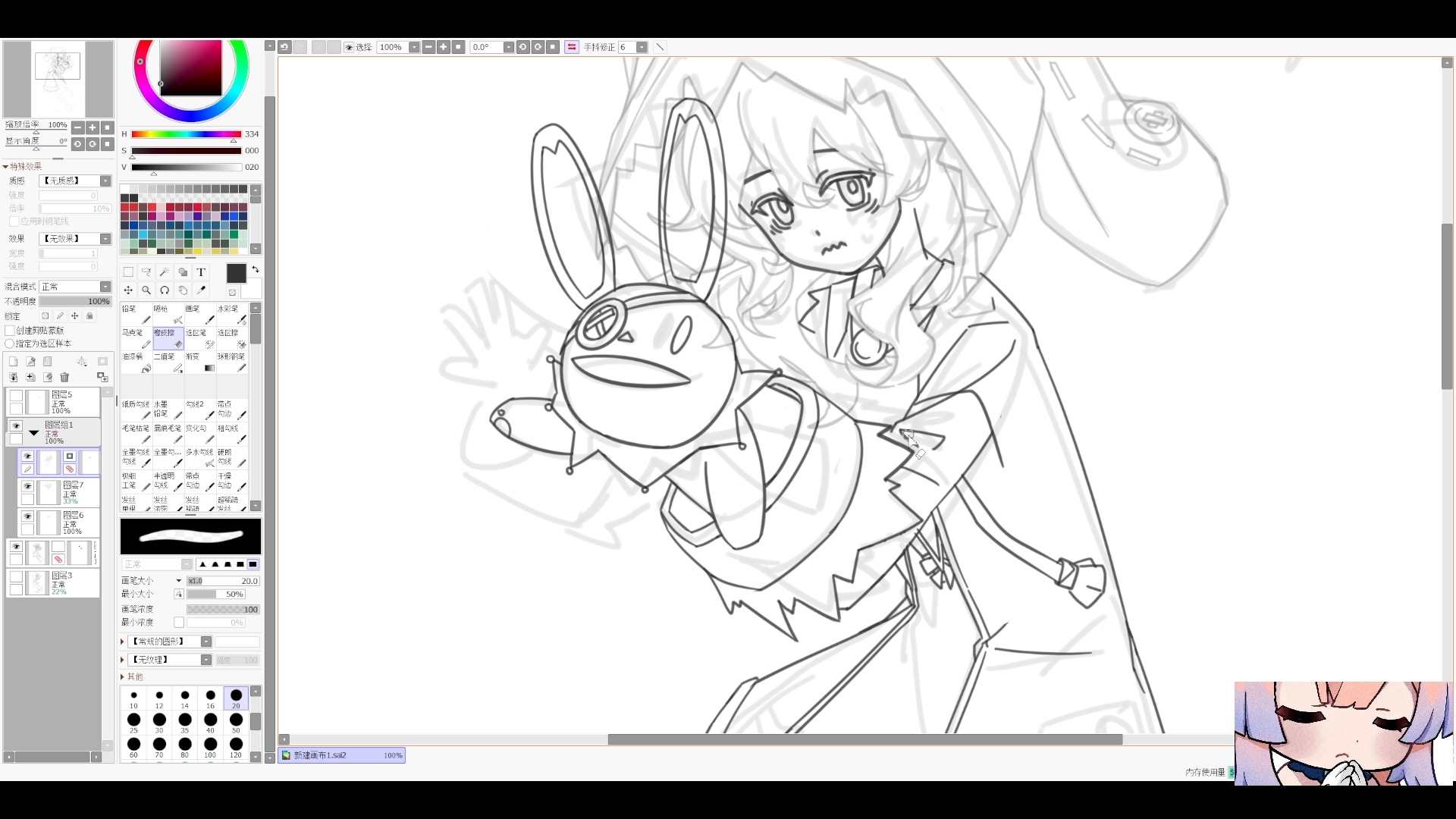Image resolution: width=1456 pixels, height=819 pixels.
Task: Hide the 图层组1 layer group
Action: pyautogui.click(x=16, y=426)
